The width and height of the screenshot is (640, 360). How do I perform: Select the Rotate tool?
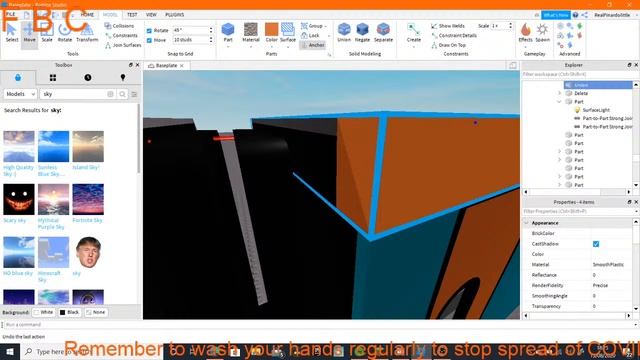(x=64, y=33)
